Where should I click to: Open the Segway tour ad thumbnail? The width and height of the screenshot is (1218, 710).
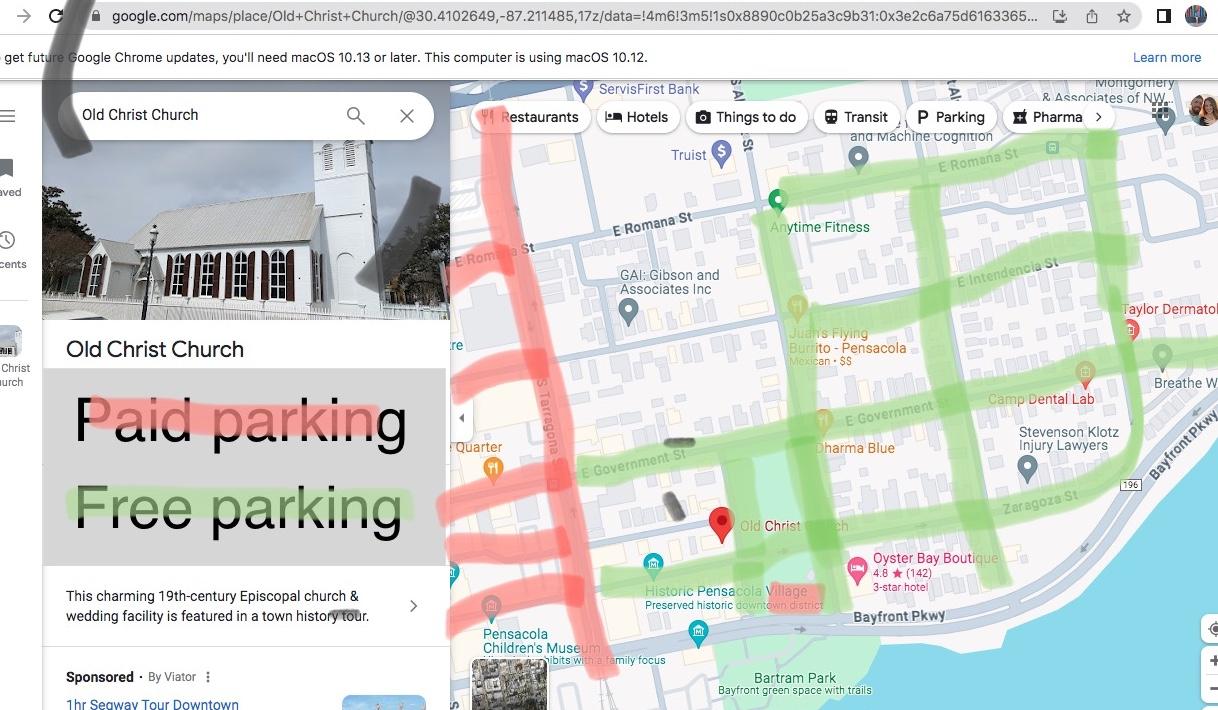click(x=384, y=702)
